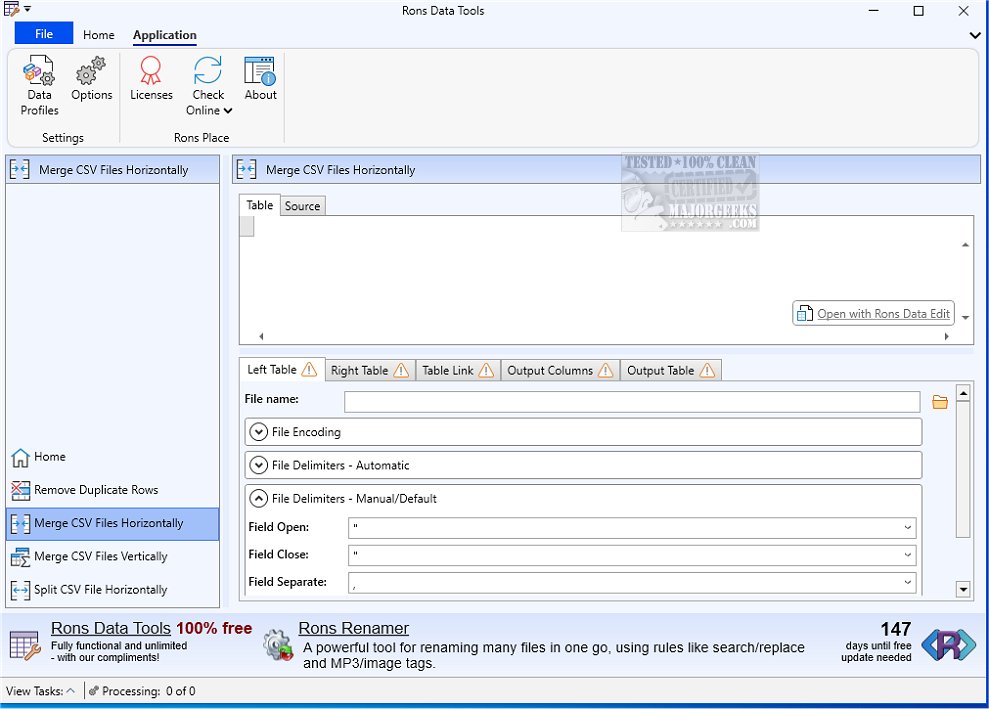Expand File Delimiters - Automatic section
This screenshot has height=709, width=989.
pos(259,465)
